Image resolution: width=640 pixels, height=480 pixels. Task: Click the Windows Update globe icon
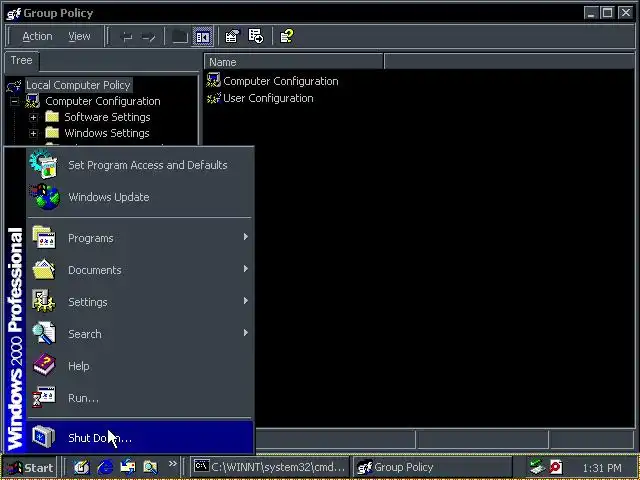pos(44,197)
